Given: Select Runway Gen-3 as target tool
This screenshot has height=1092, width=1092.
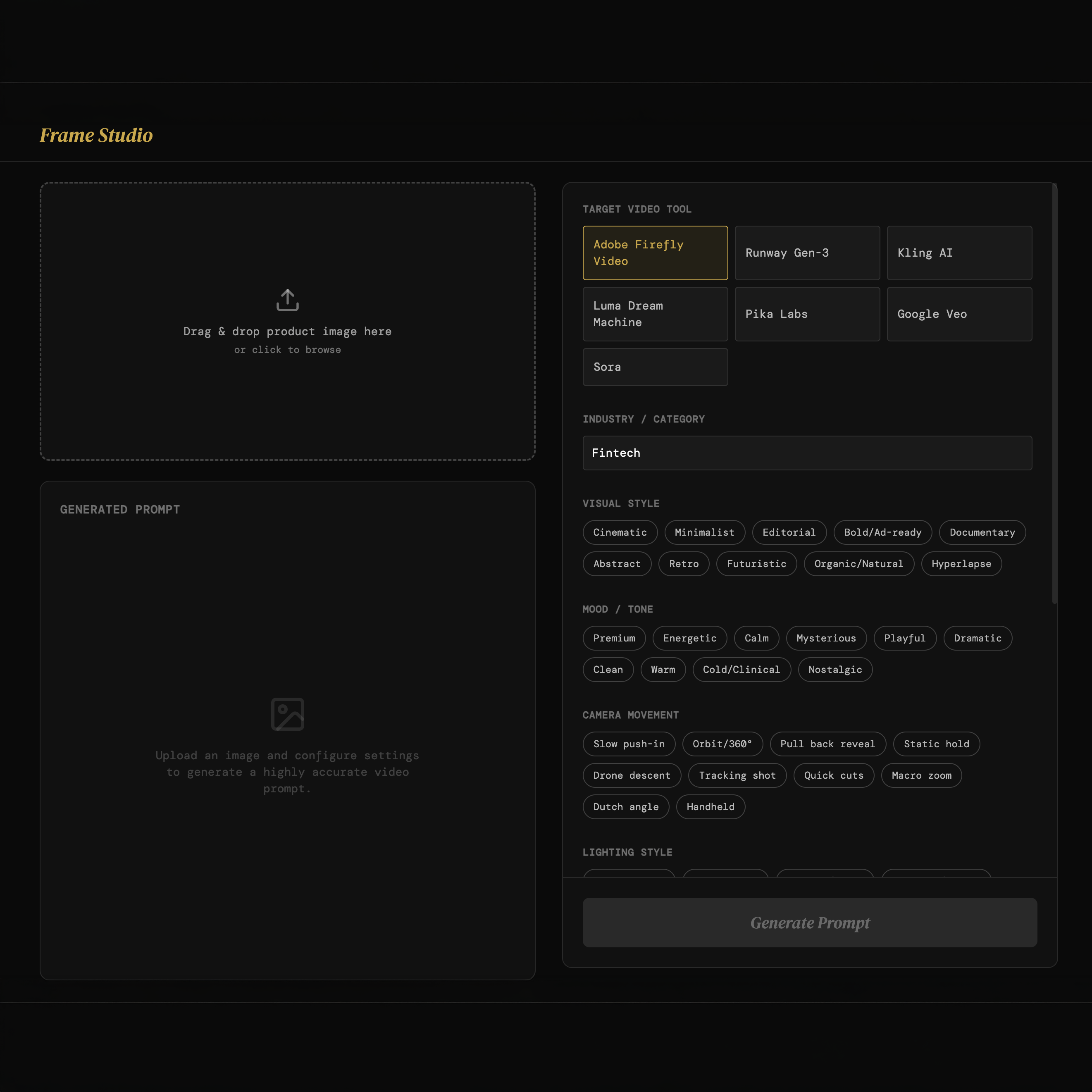Looking at the screenshot, I should (x=807, y=253).
